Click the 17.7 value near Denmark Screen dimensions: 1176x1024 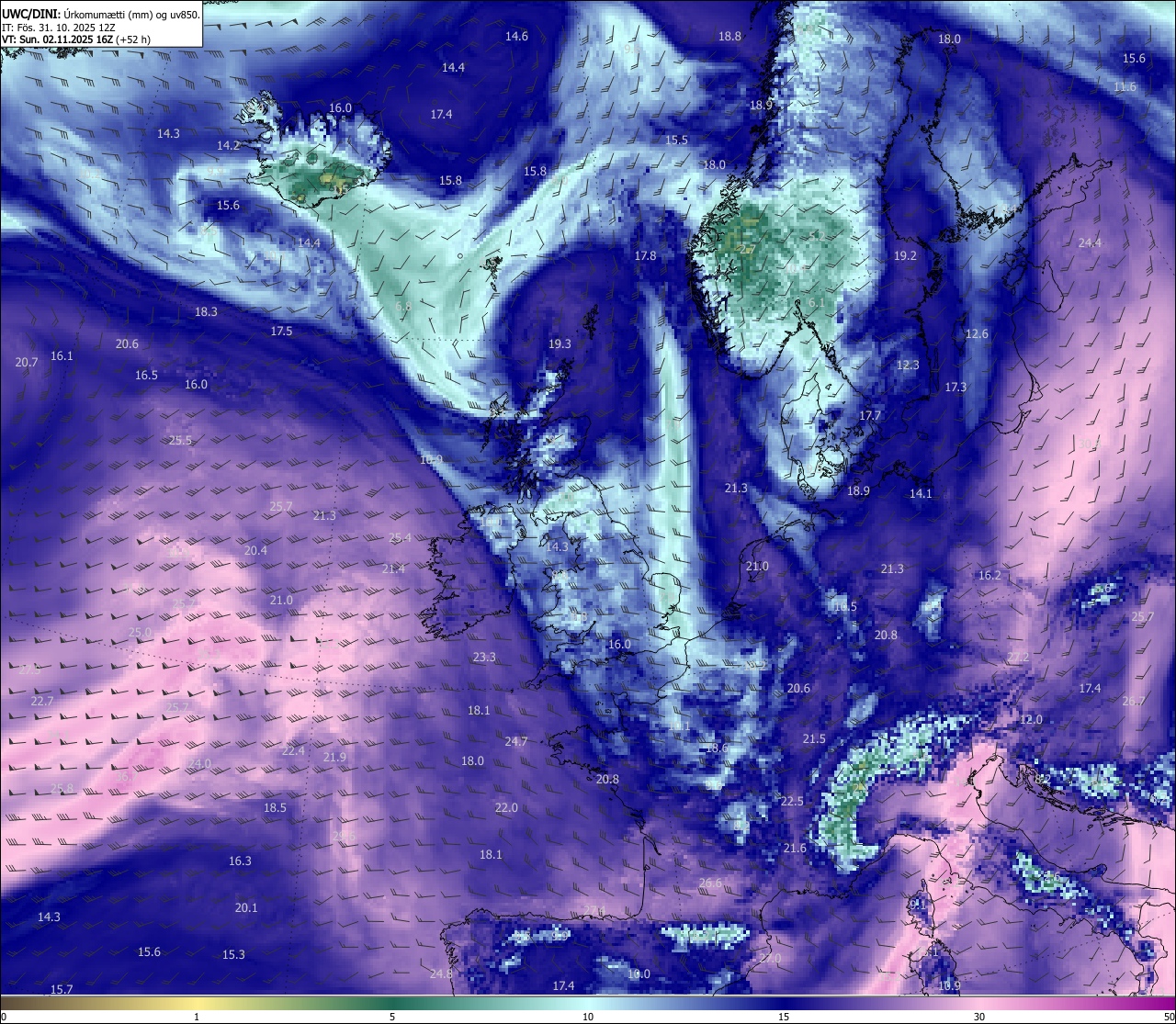click(869, 417)
